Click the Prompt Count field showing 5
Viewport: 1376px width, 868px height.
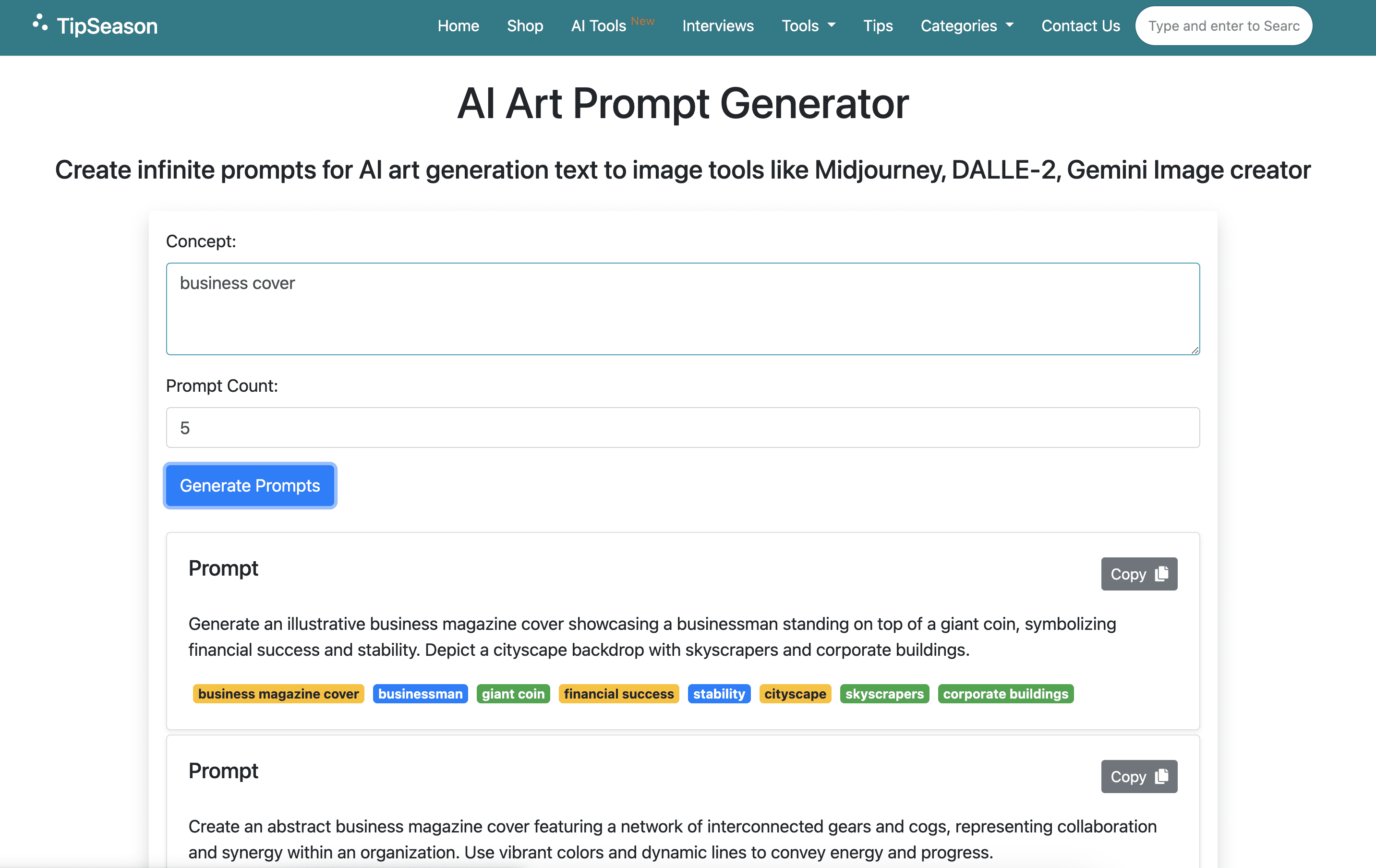point(682,427)
